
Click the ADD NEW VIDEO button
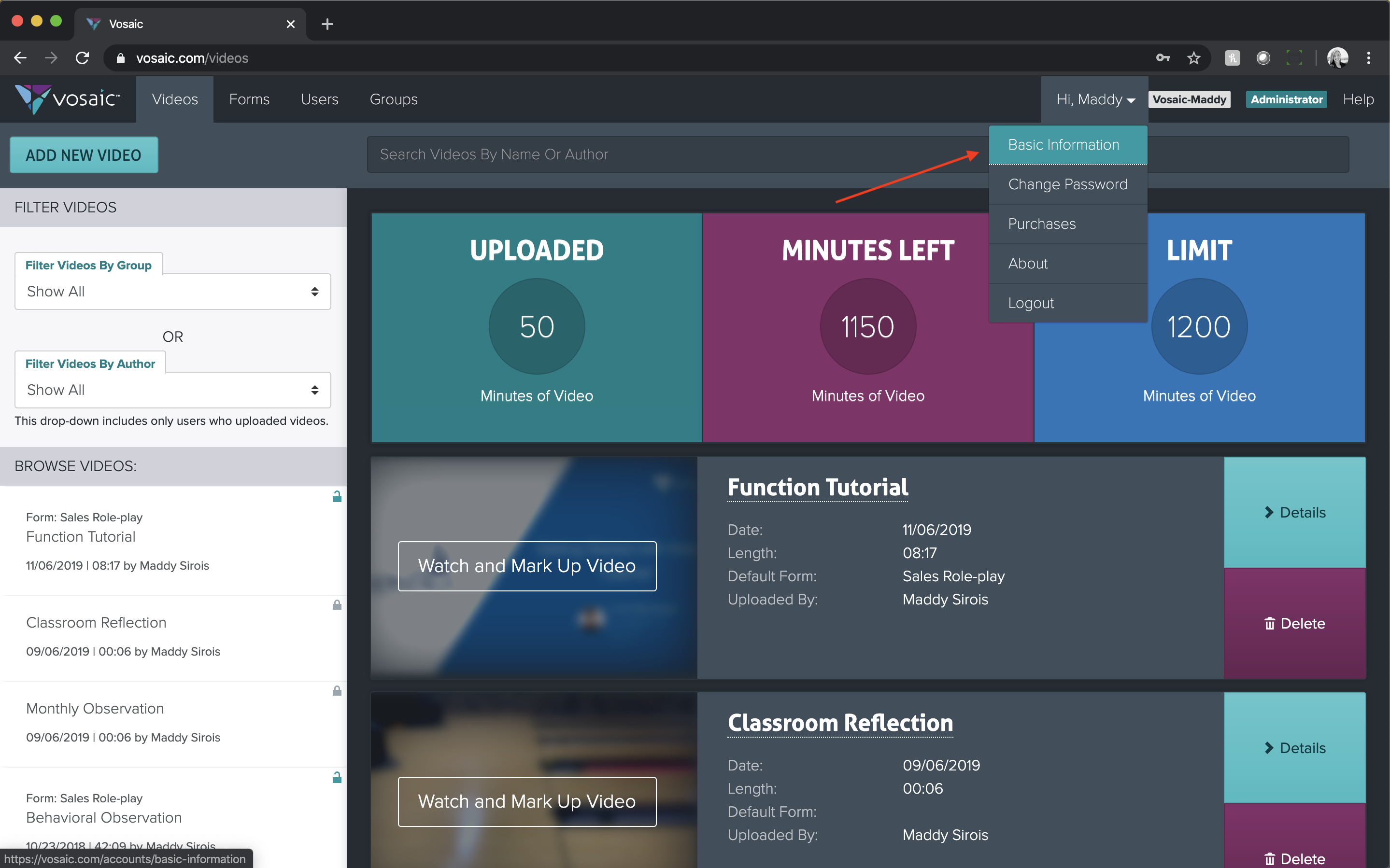coord(84,155)
